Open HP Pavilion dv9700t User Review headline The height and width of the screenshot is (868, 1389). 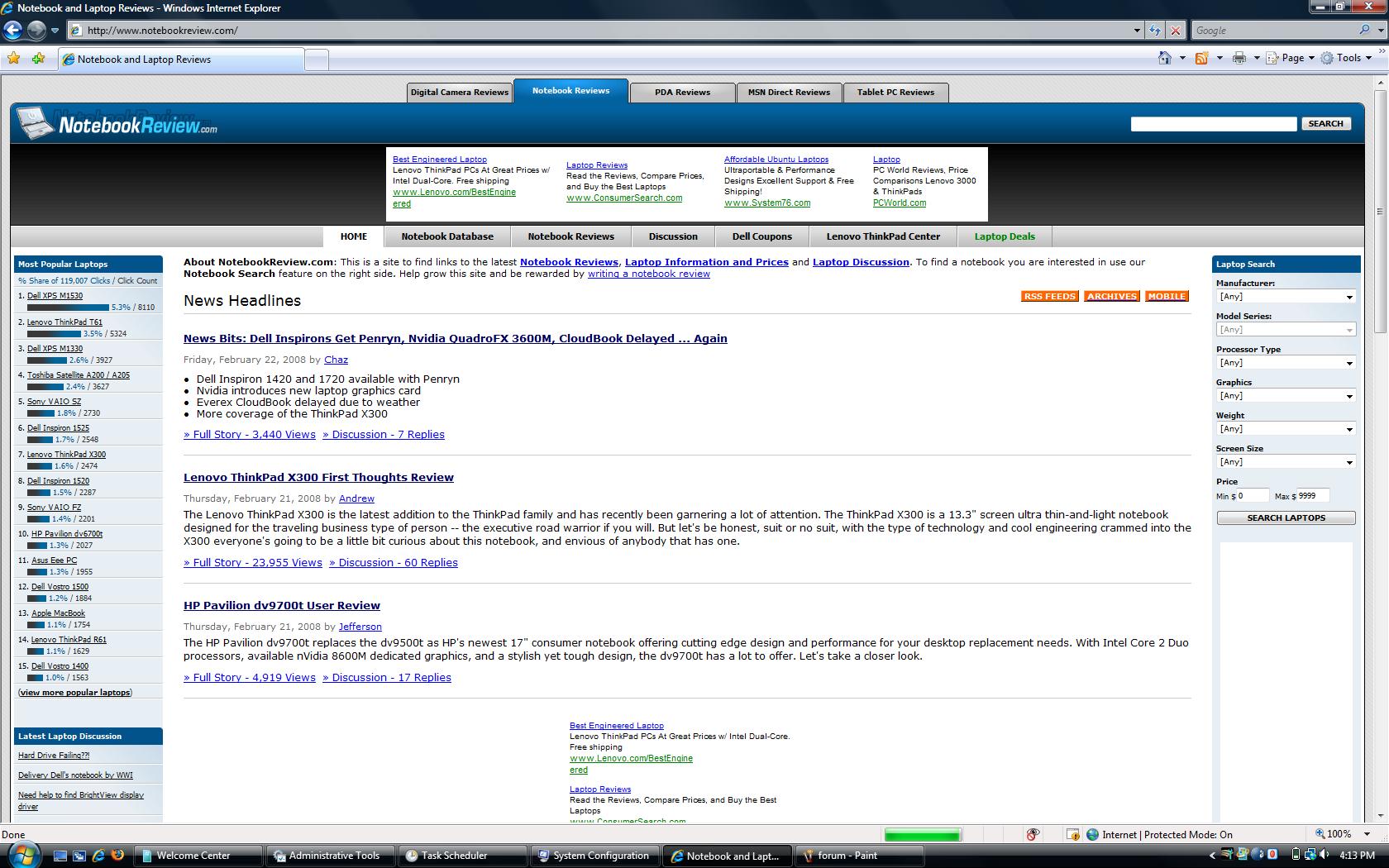[x=282, y=605]
